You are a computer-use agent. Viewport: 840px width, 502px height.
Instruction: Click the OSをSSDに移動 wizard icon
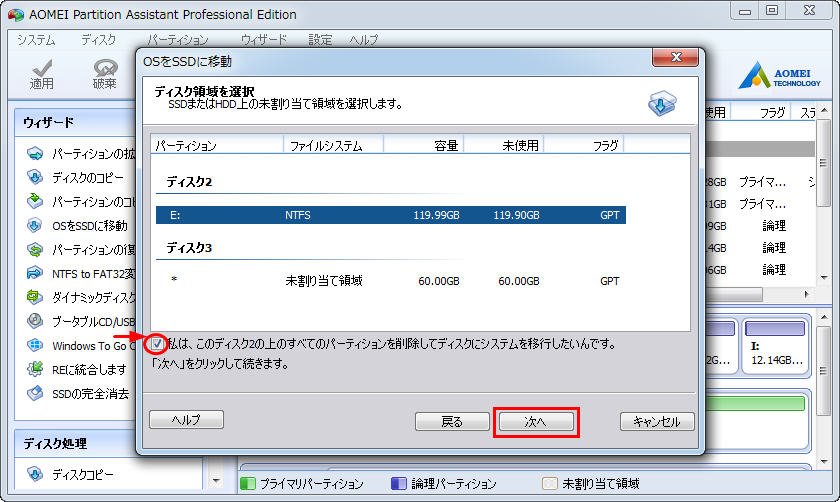pyautogui.click(x=35, y=226)
